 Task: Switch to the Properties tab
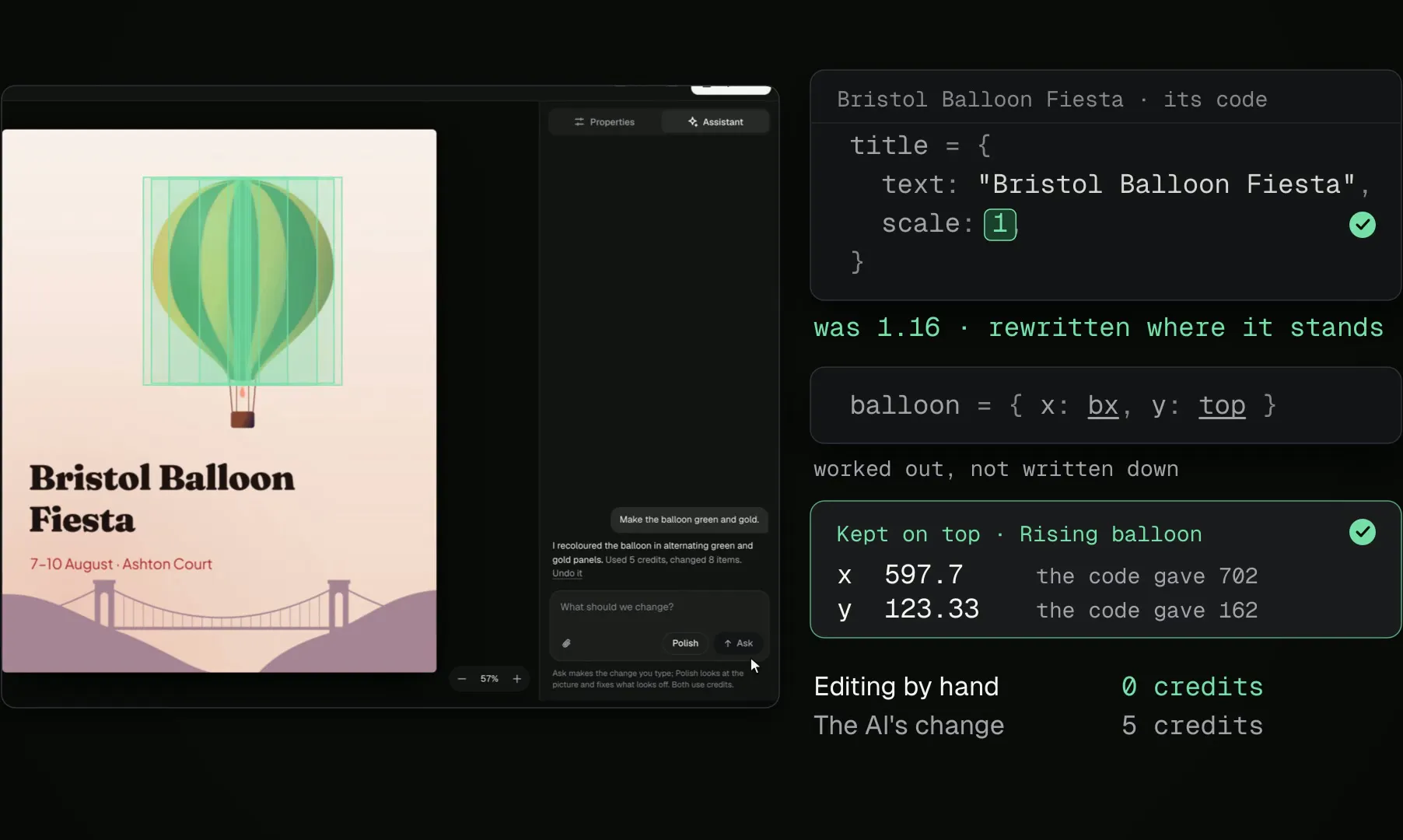pyautogui.click(x=604, y=122)
